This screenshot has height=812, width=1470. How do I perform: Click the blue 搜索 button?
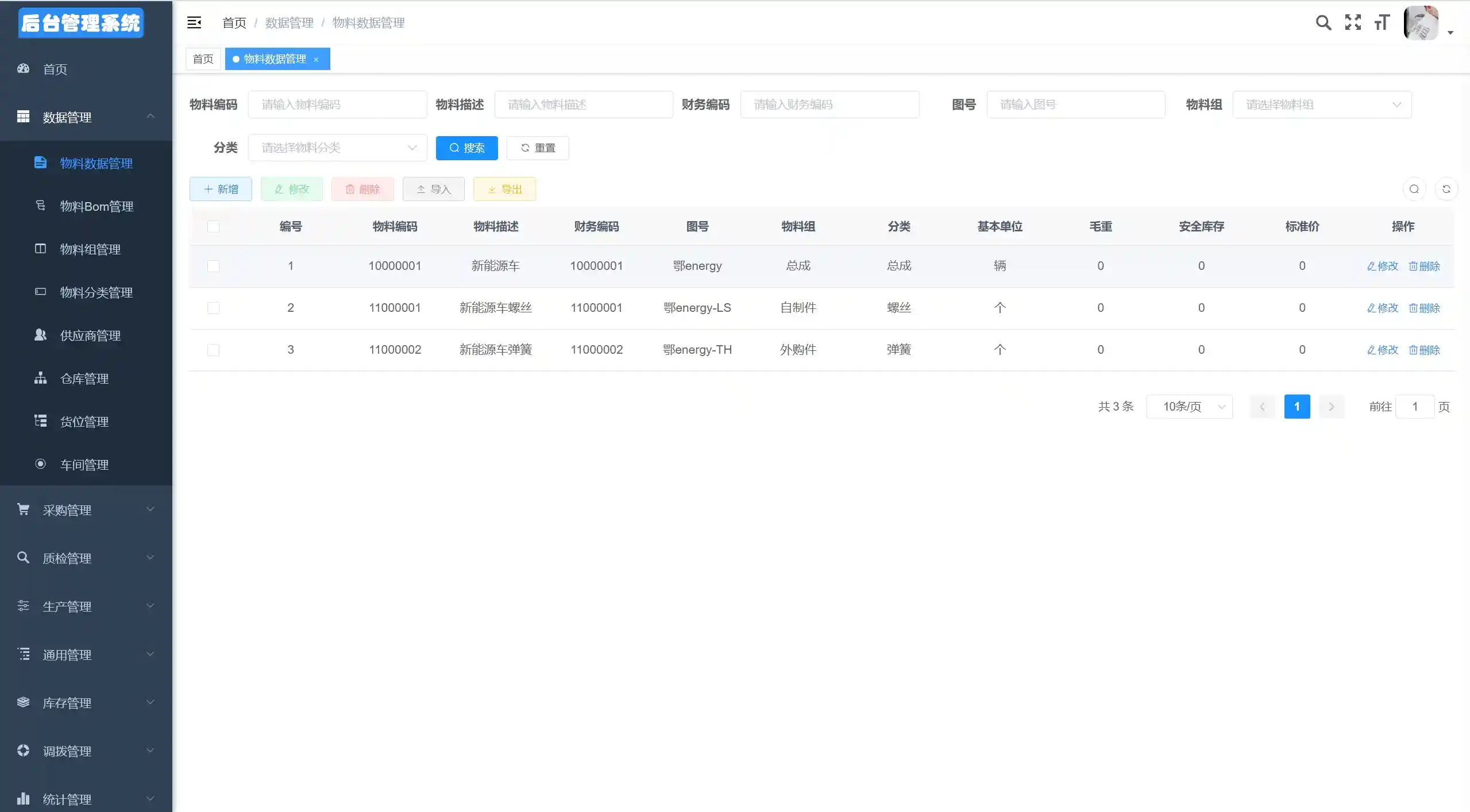[x=466, y=148]
